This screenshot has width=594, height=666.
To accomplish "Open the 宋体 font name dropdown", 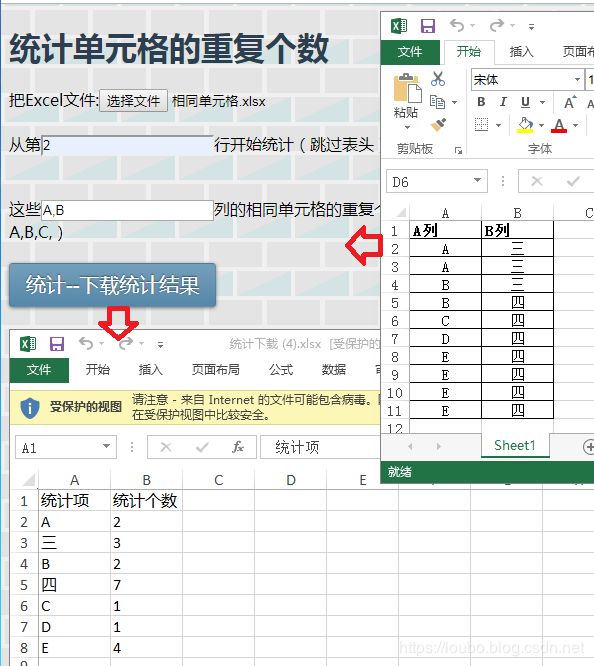I will tap(577, 79).
